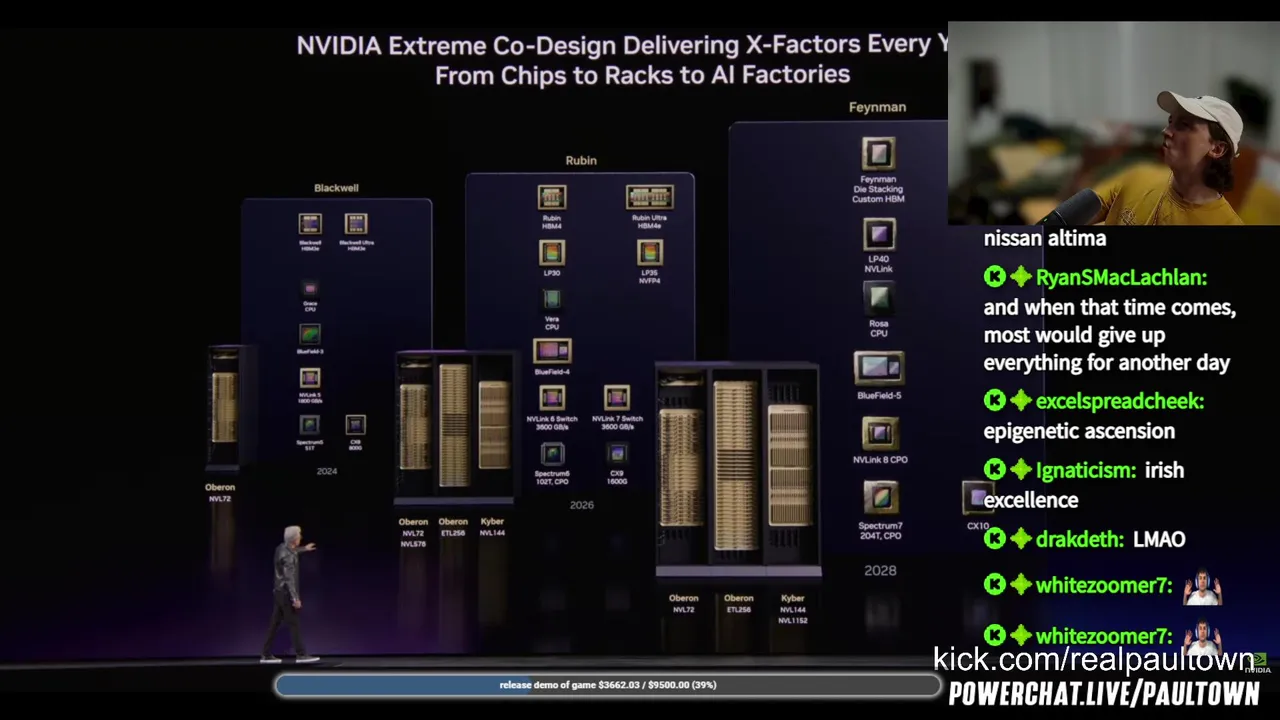Click the 2026 Kyber NVL144 rack image
Screen dimensions: 1280x720
pyautogui.click(x=493, y=424)
